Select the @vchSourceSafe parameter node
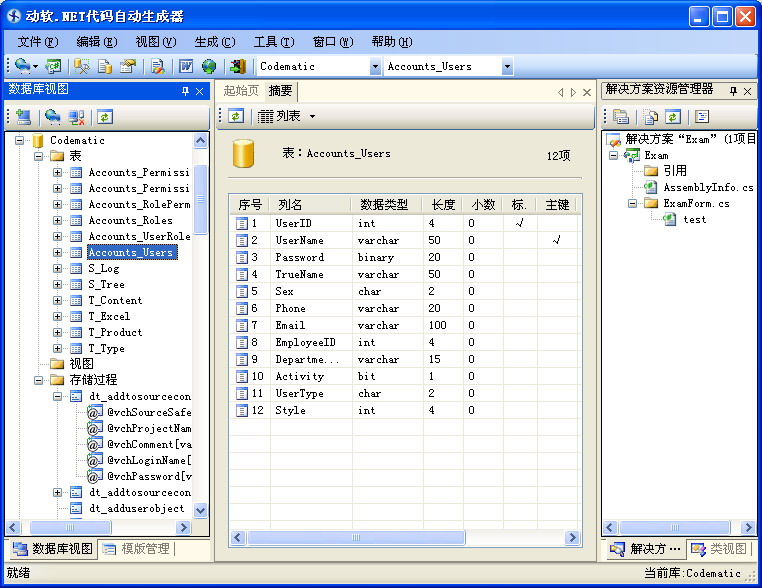 tap(149, 413)
